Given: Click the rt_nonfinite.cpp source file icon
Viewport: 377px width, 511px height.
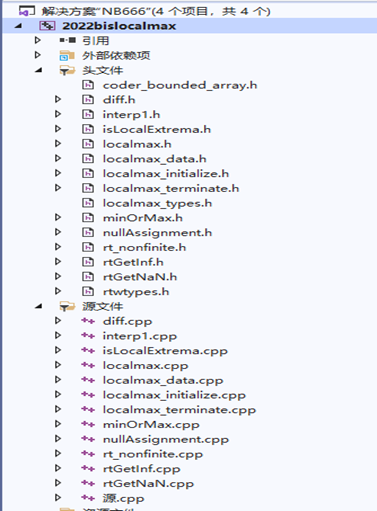Looking at the screenshot, I should pos(88,454).
